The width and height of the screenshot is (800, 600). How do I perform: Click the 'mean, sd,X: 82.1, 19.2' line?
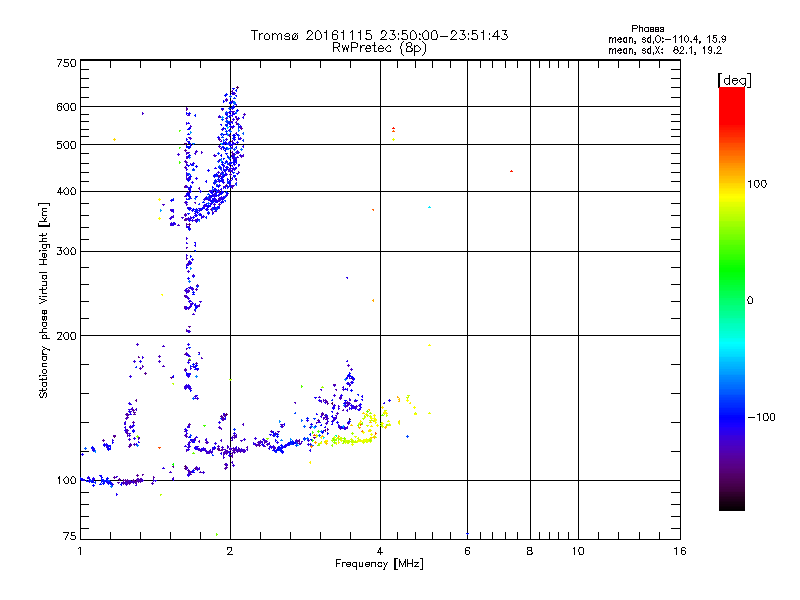[x=665, y=50]
